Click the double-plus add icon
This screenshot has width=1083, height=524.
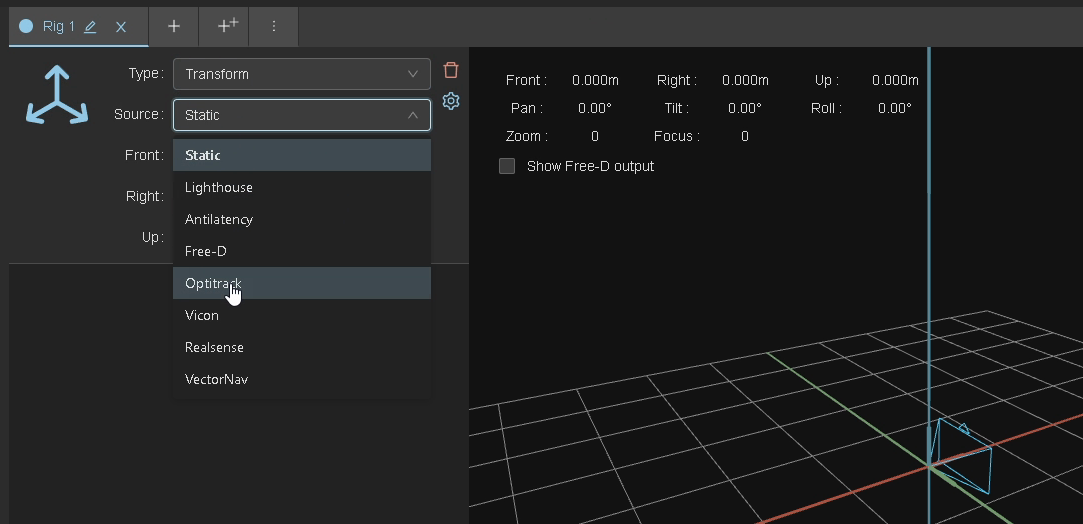point(227,26)
